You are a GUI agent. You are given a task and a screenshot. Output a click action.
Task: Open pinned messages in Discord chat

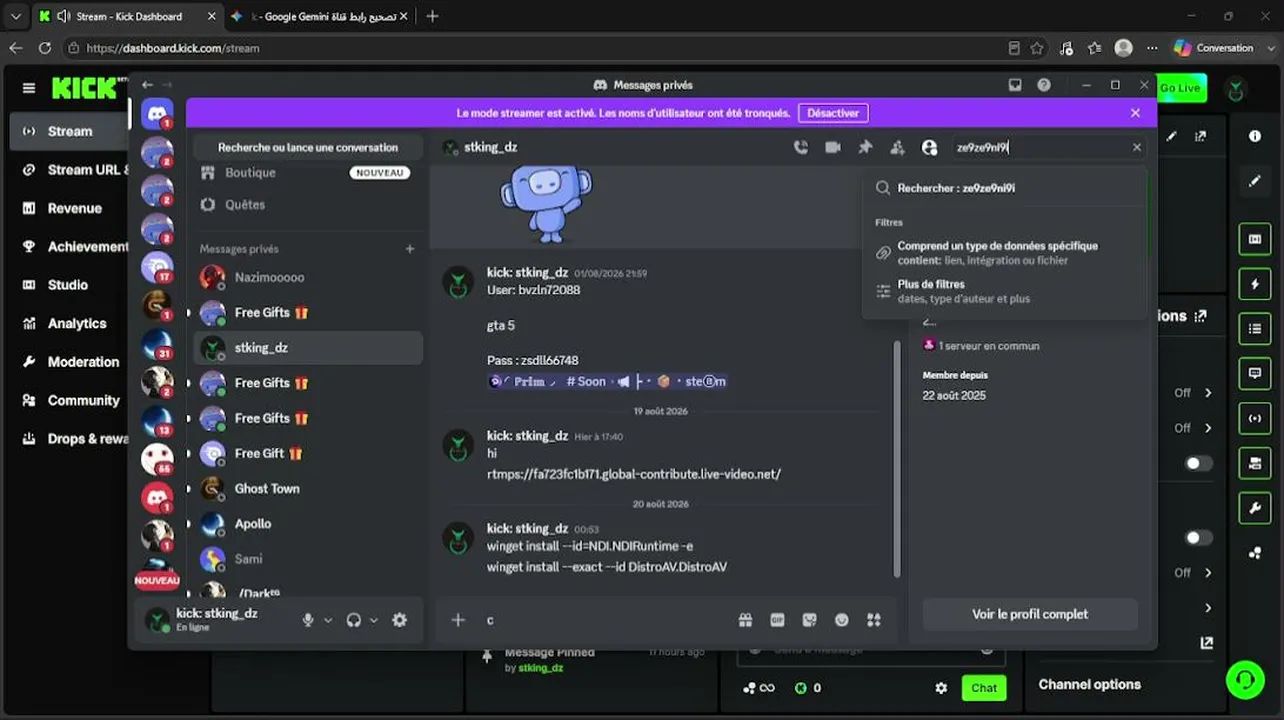tap(865, 147)
